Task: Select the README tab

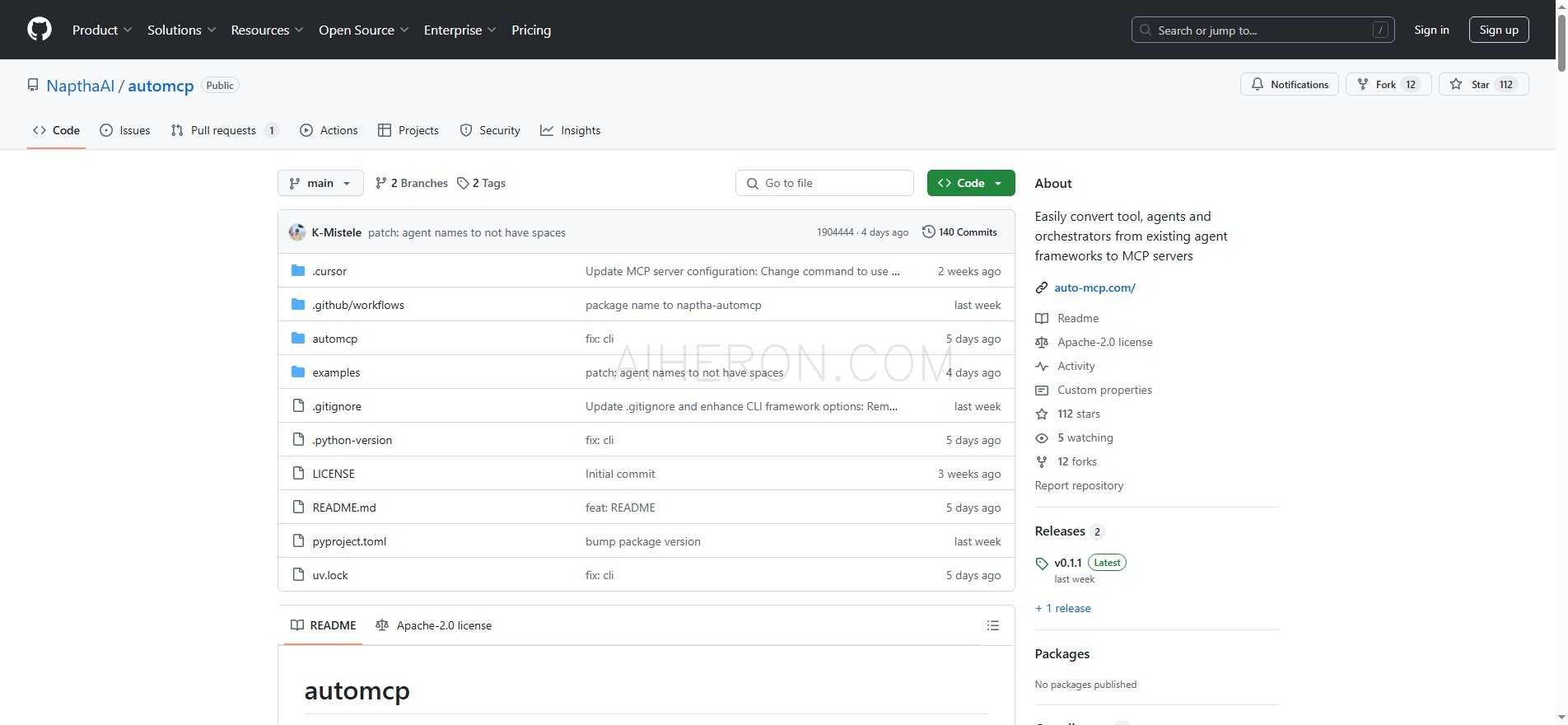Action: (x=324, y=625)
